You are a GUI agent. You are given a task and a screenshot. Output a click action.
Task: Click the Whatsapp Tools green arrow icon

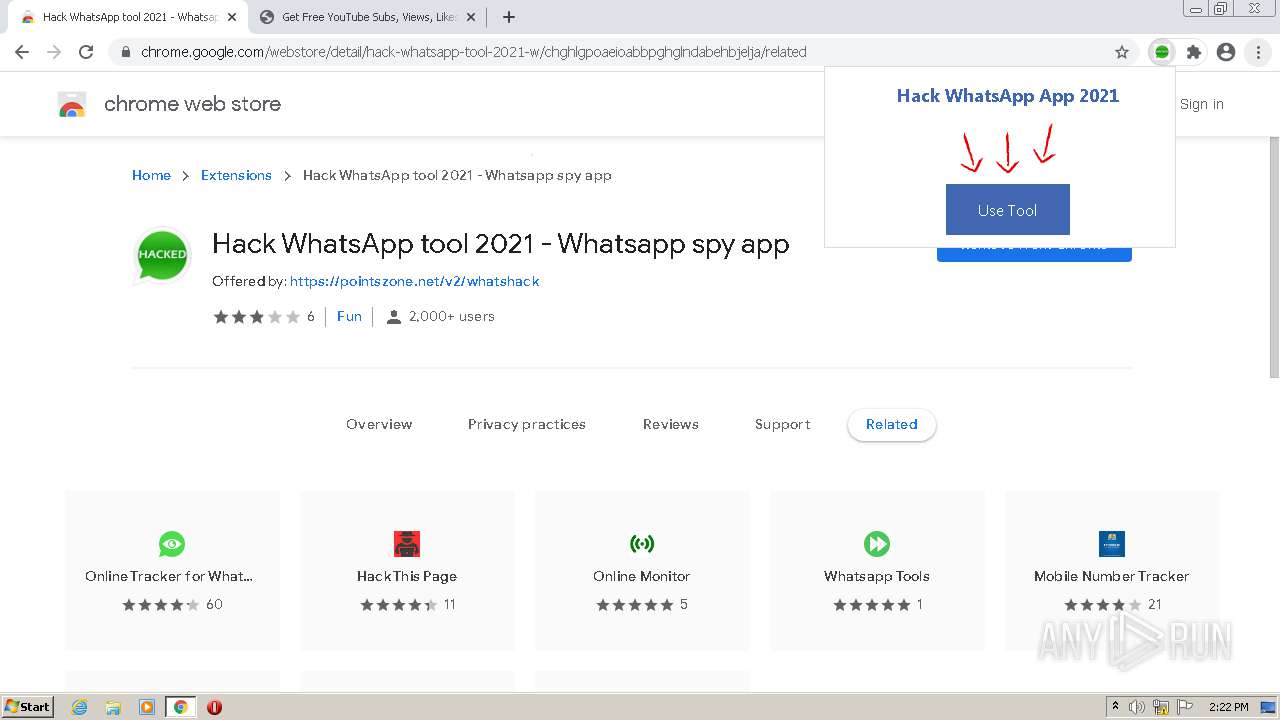pos(876,544)
